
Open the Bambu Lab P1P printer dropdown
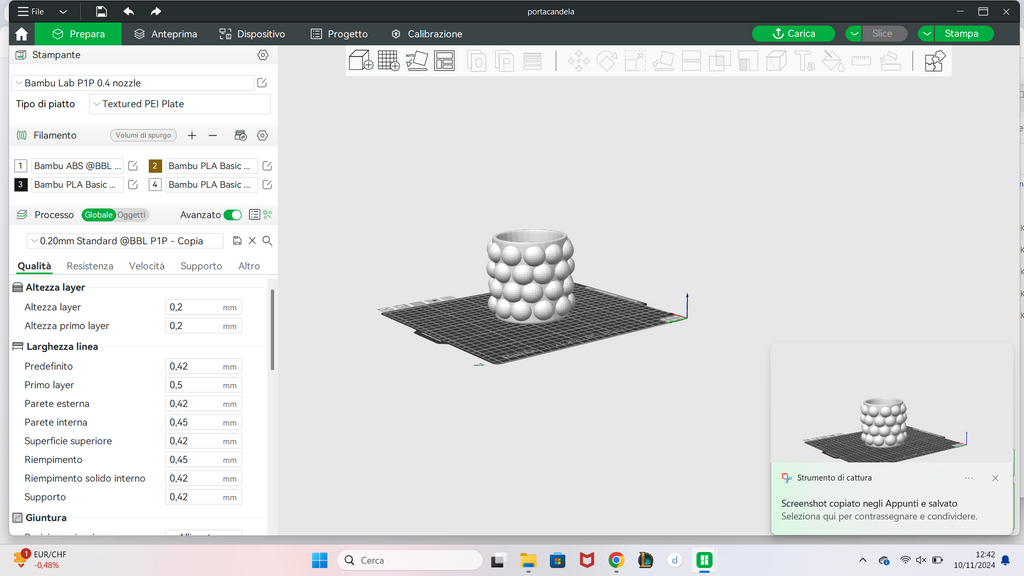pos(133,83)
